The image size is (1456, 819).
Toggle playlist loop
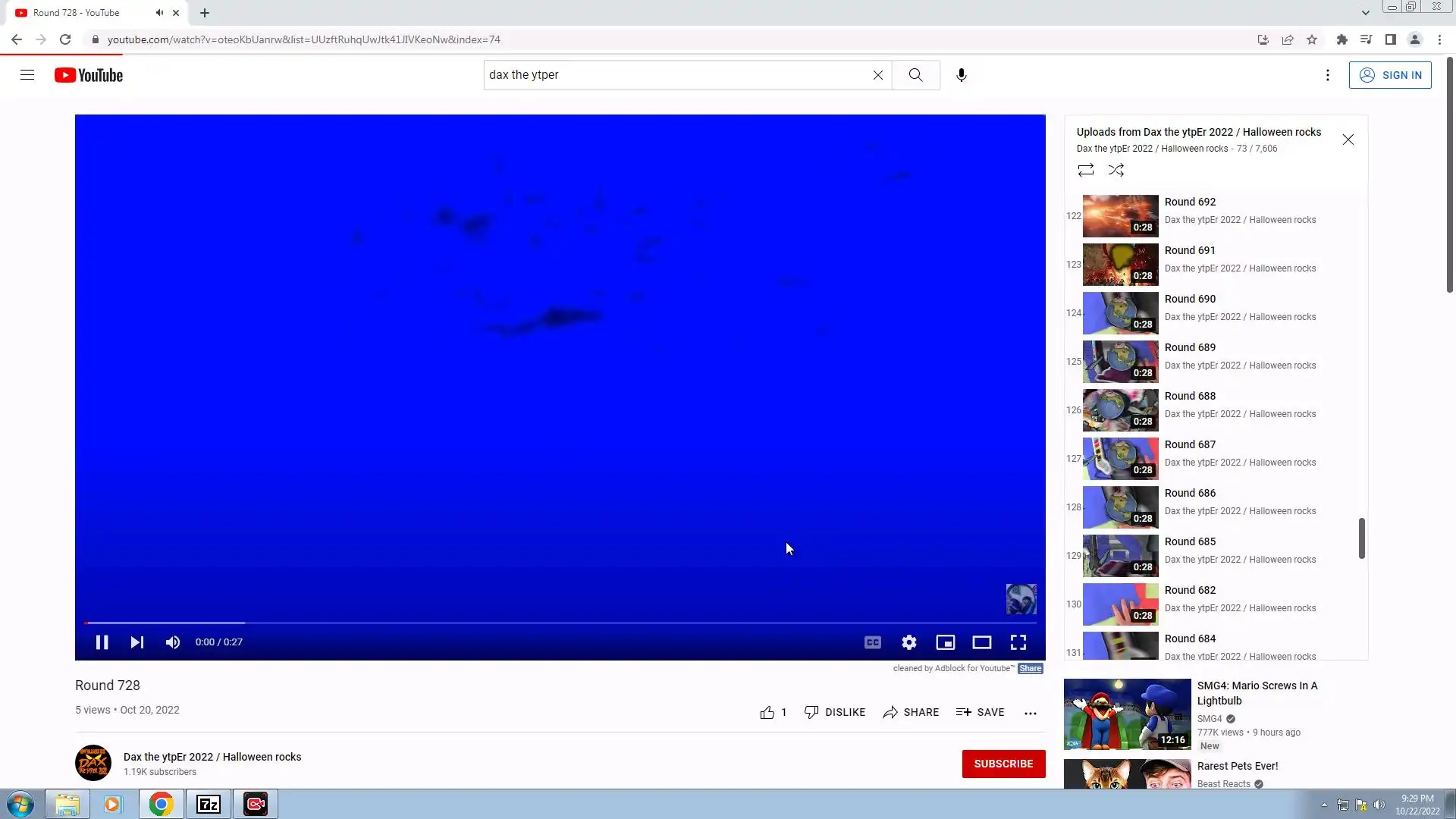pos(1085,170)
